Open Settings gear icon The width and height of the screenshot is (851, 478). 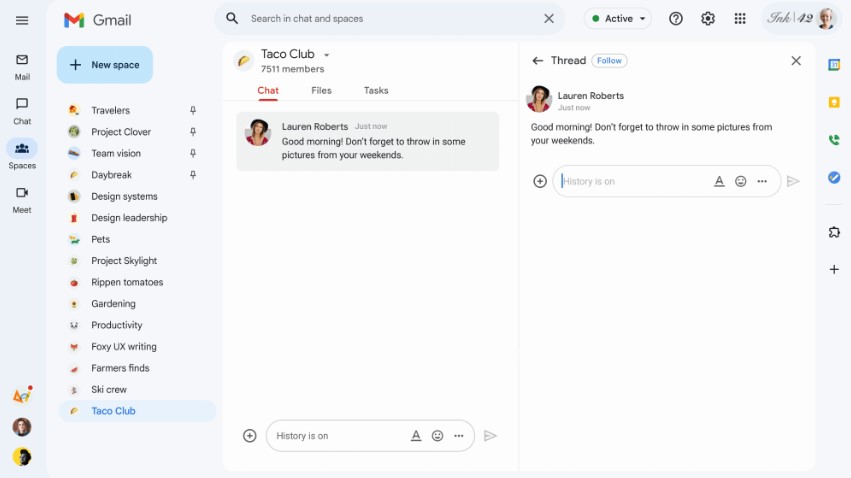(x=708, y=19)
